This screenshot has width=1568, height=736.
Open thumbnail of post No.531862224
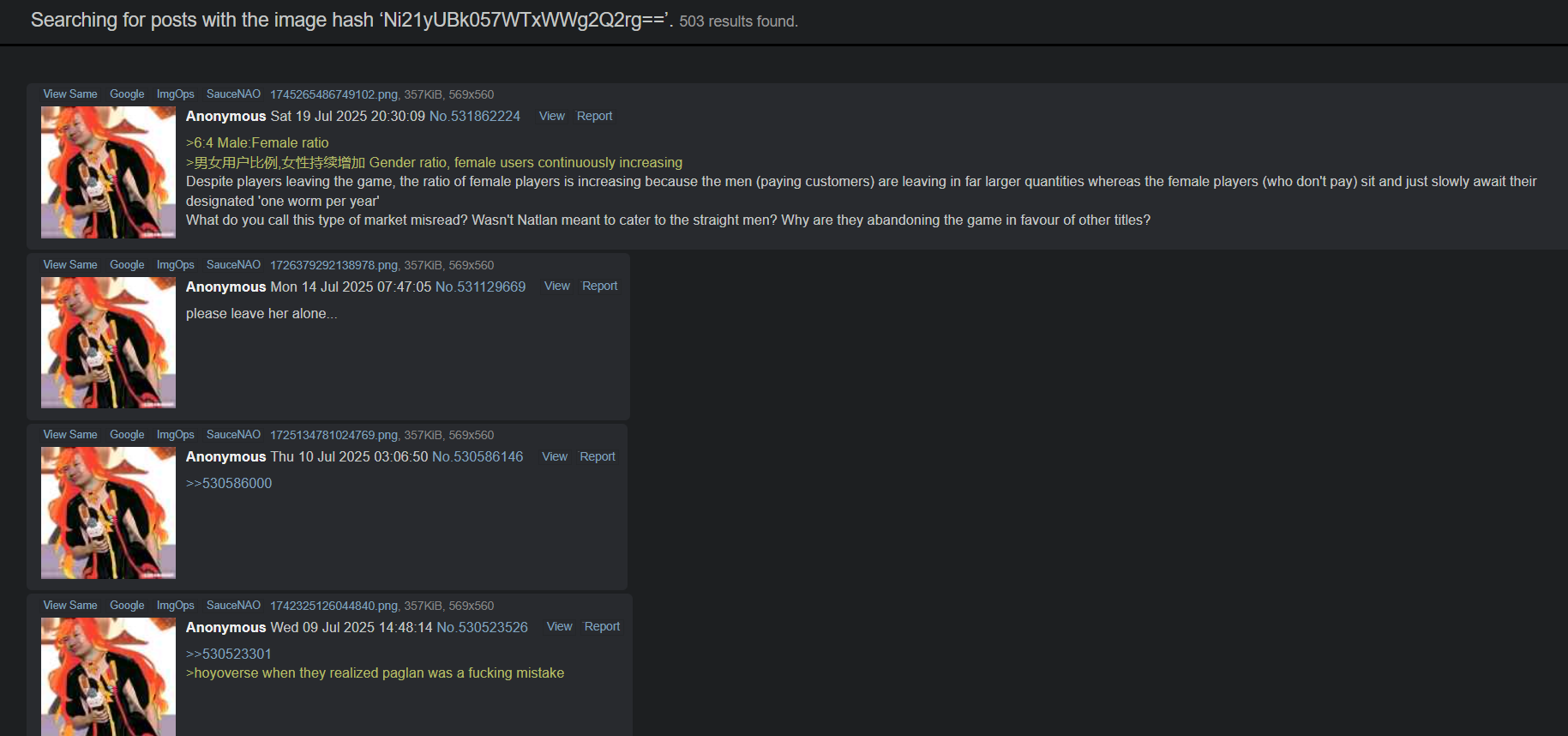108,172
